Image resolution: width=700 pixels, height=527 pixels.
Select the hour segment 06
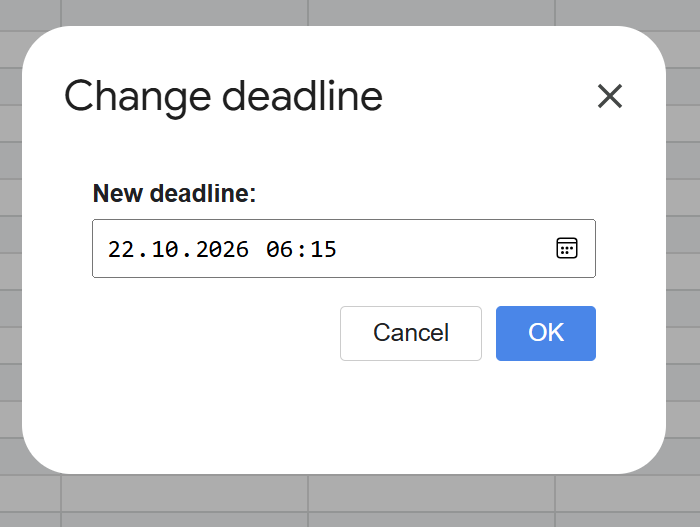click(279, 249)
